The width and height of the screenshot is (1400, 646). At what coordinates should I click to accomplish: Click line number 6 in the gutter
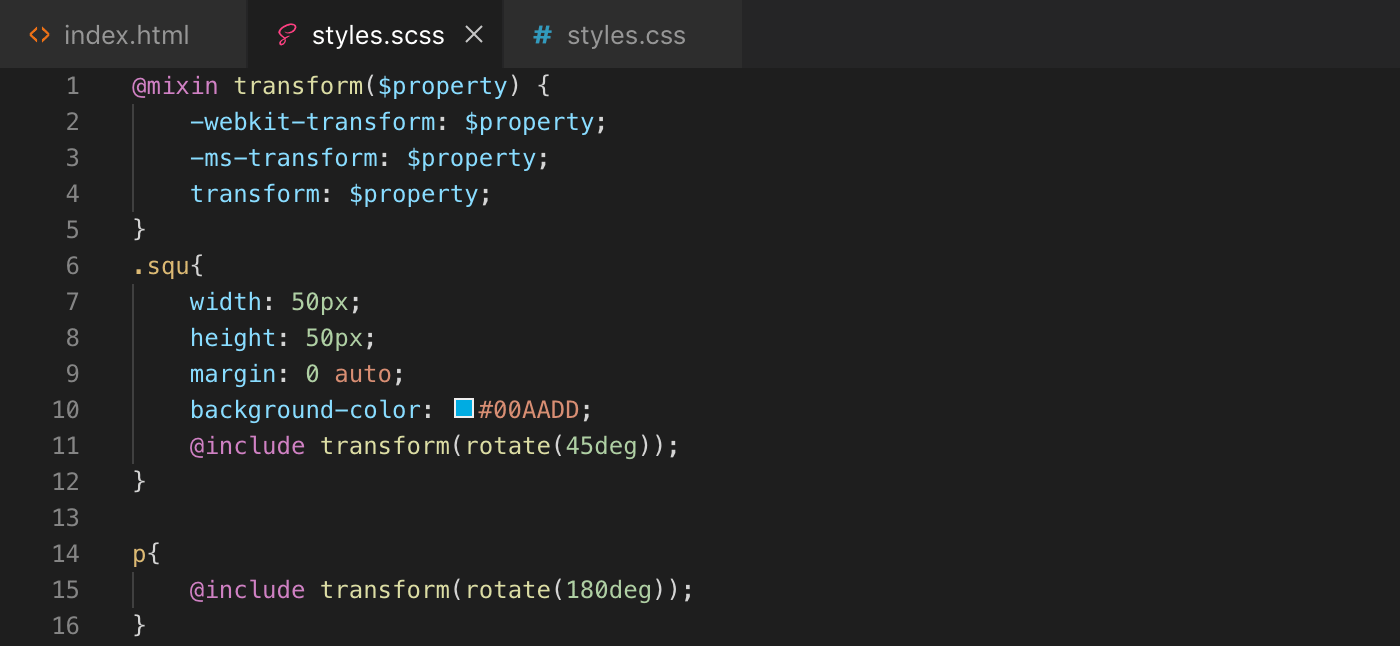click(72, 266)
